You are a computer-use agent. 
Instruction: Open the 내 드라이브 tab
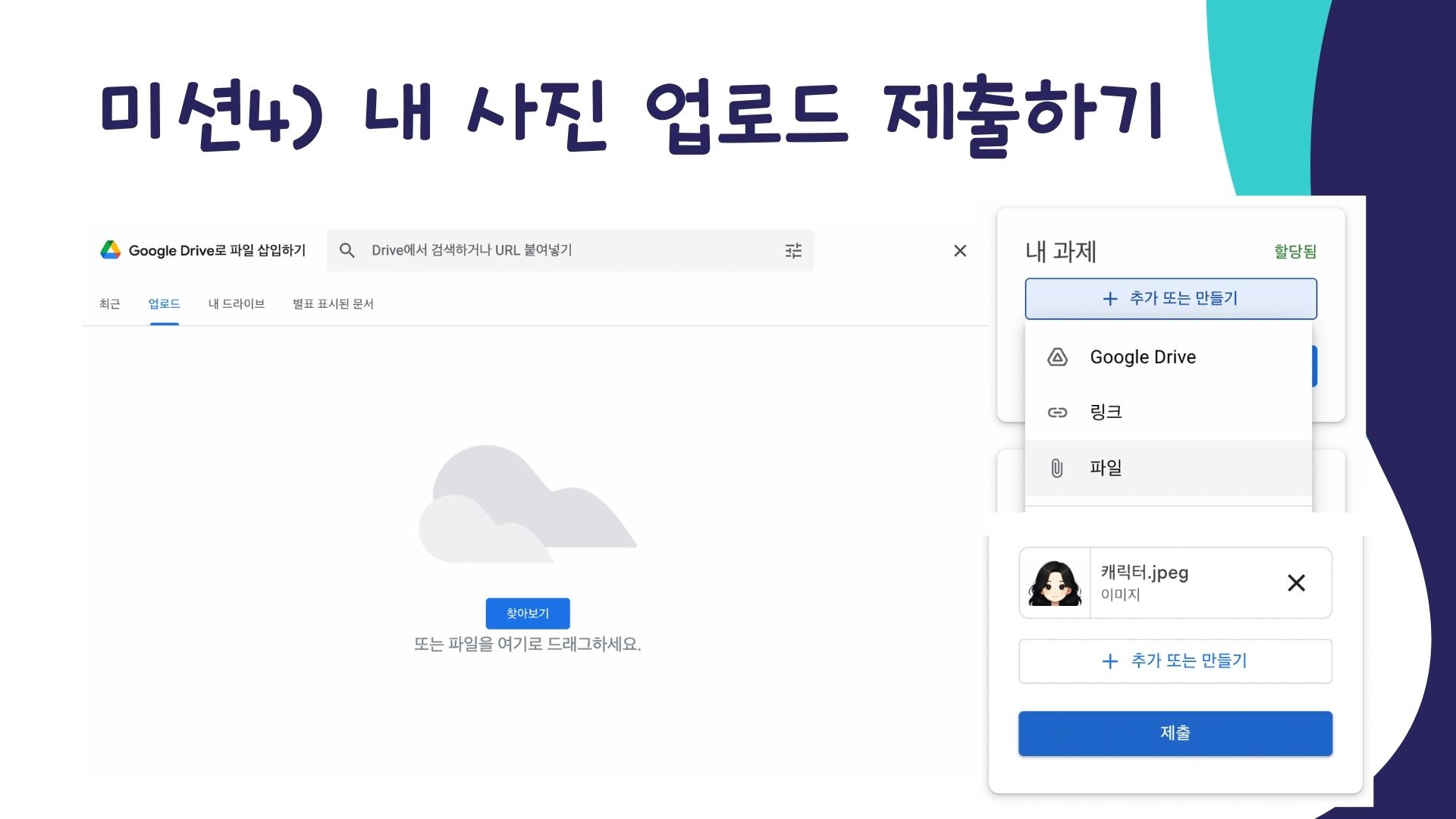click(236, 304)
